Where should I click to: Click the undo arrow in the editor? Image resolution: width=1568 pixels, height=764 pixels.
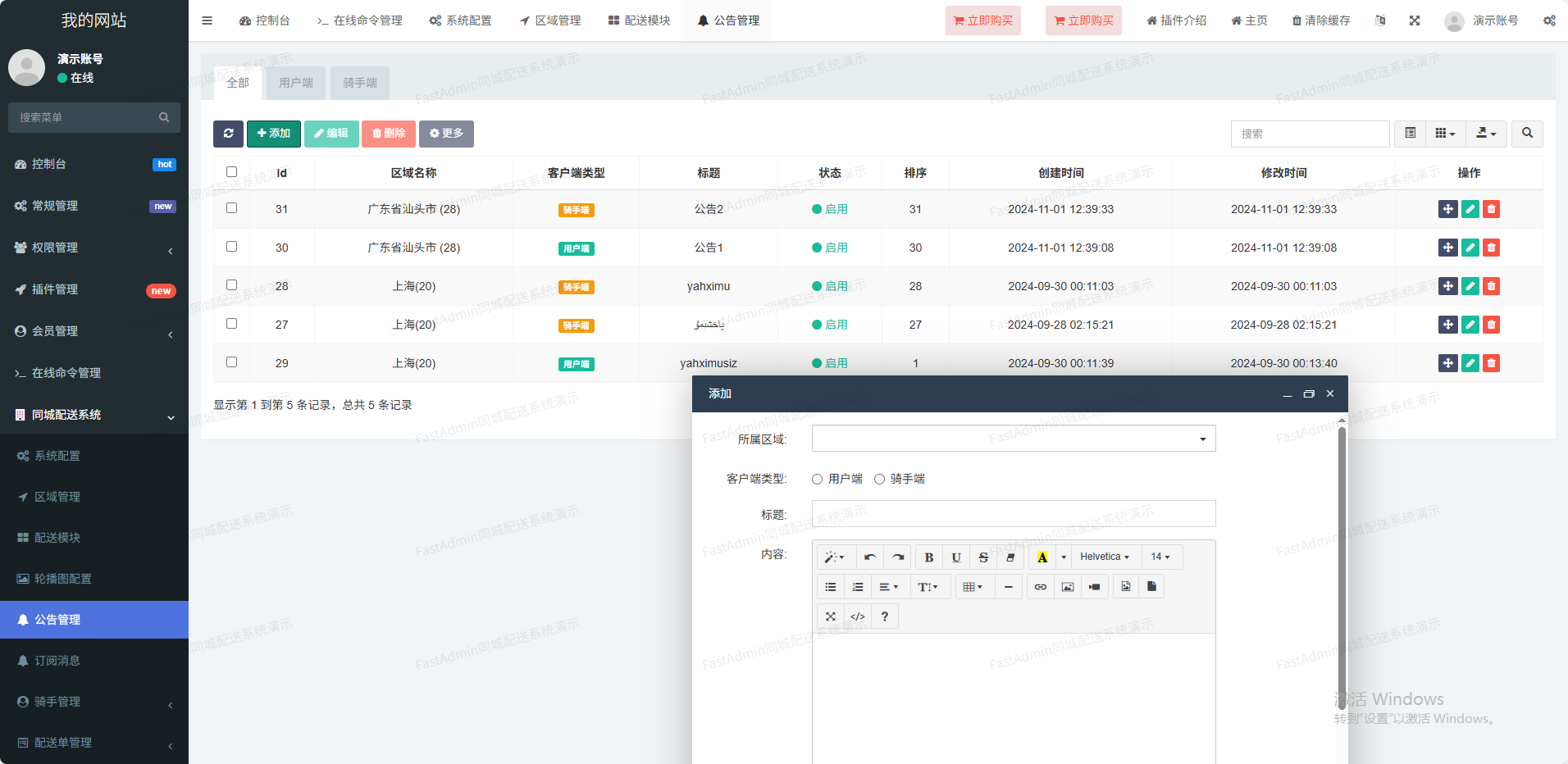tap(870, 557)
